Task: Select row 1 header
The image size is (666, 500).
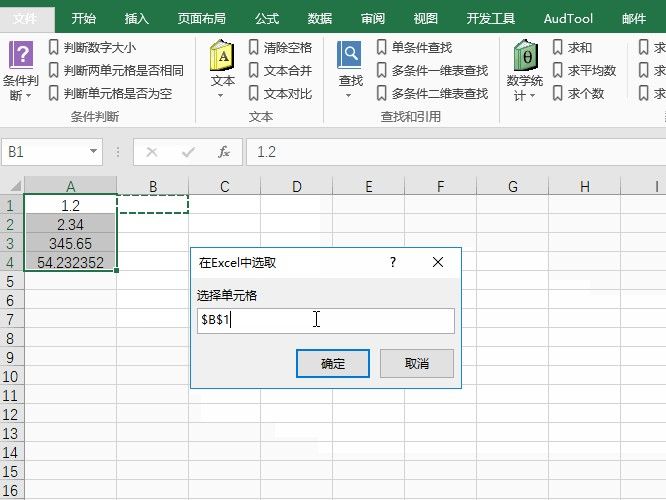Action: [x=10, y=206]
